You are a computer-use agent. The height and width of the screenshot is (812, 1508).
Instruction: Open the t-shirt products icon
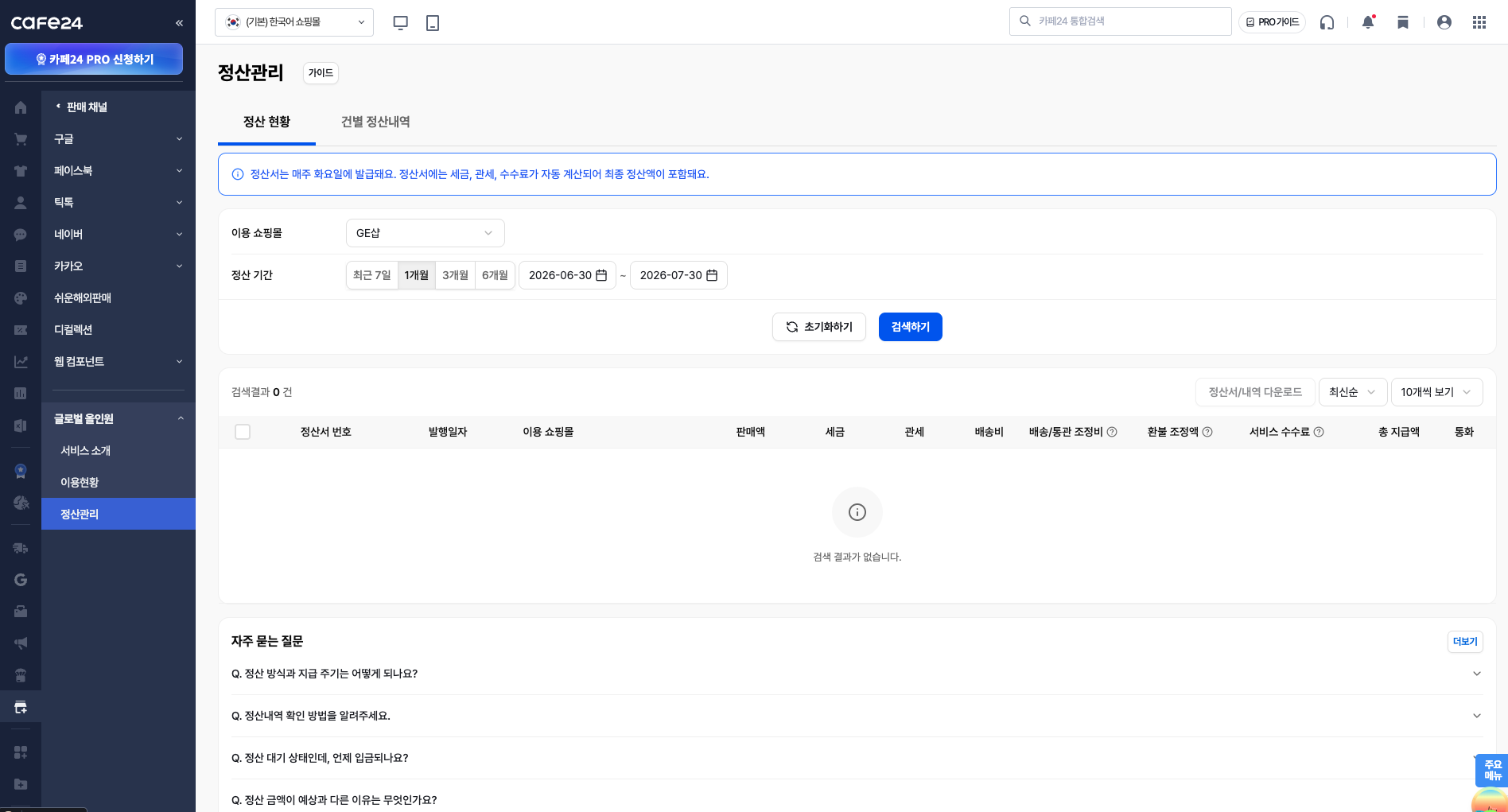21,171
